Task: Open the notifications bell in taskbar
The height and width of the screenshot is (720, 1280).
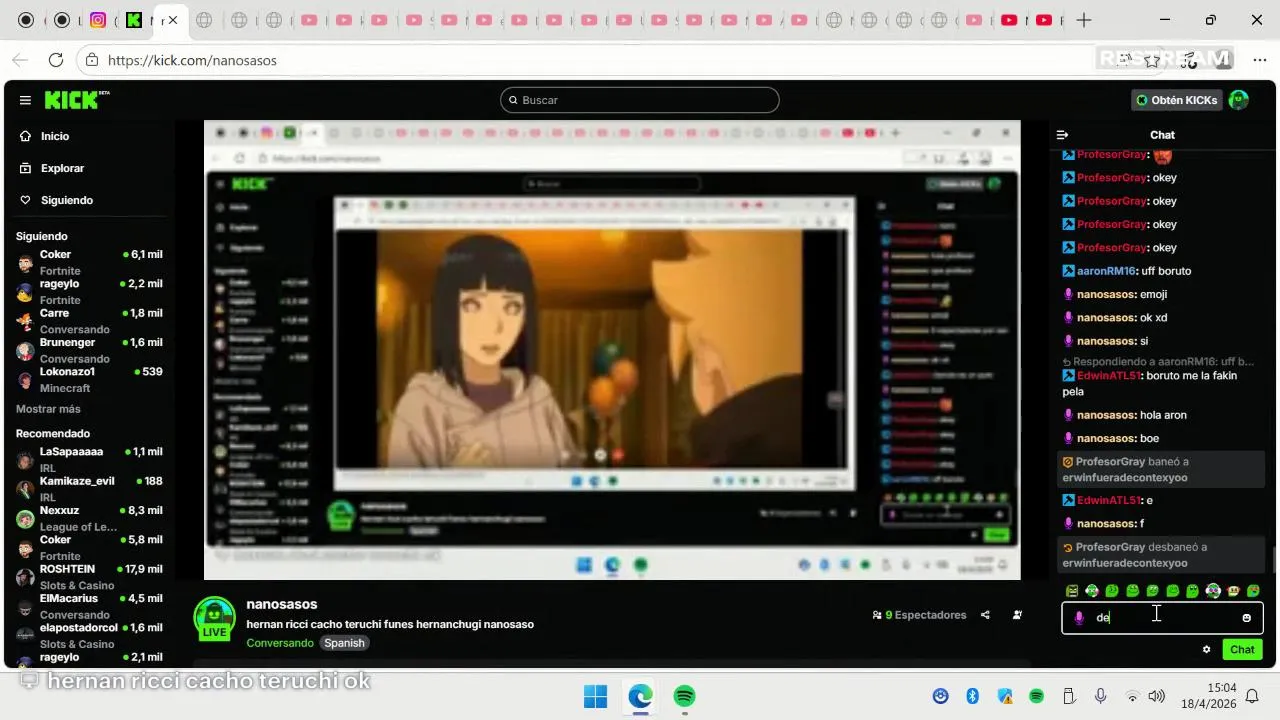Action: tap(1252, 696)
